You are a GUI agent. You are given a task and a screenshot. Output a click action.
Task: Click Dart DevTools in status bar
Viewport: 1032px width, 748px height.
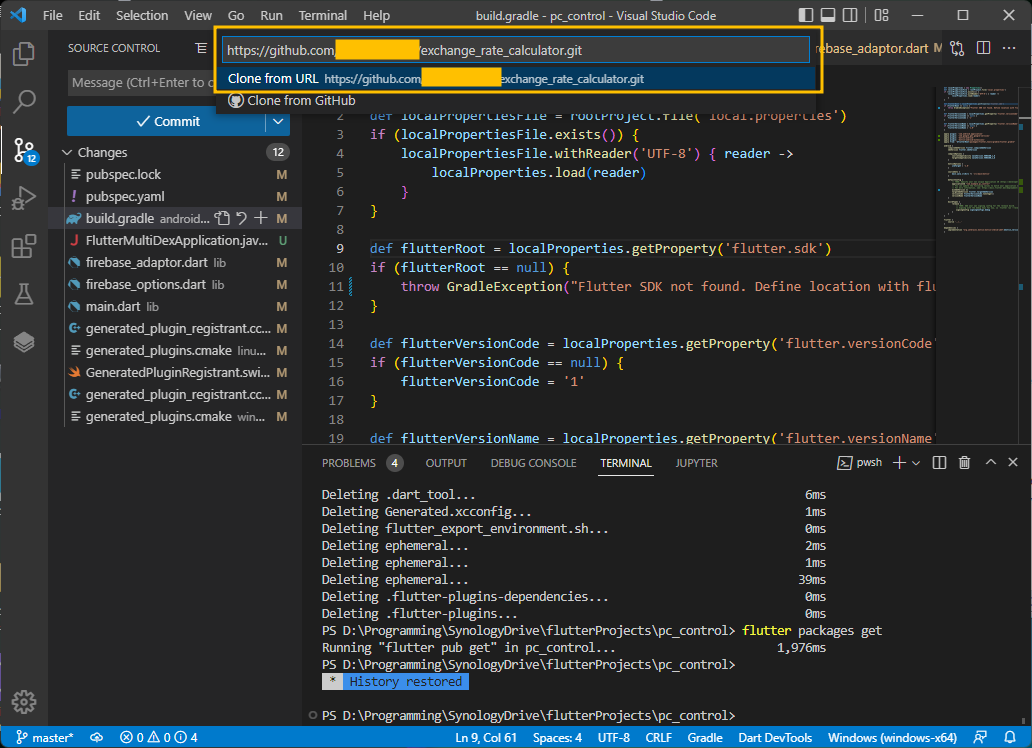tap(775, 737)
